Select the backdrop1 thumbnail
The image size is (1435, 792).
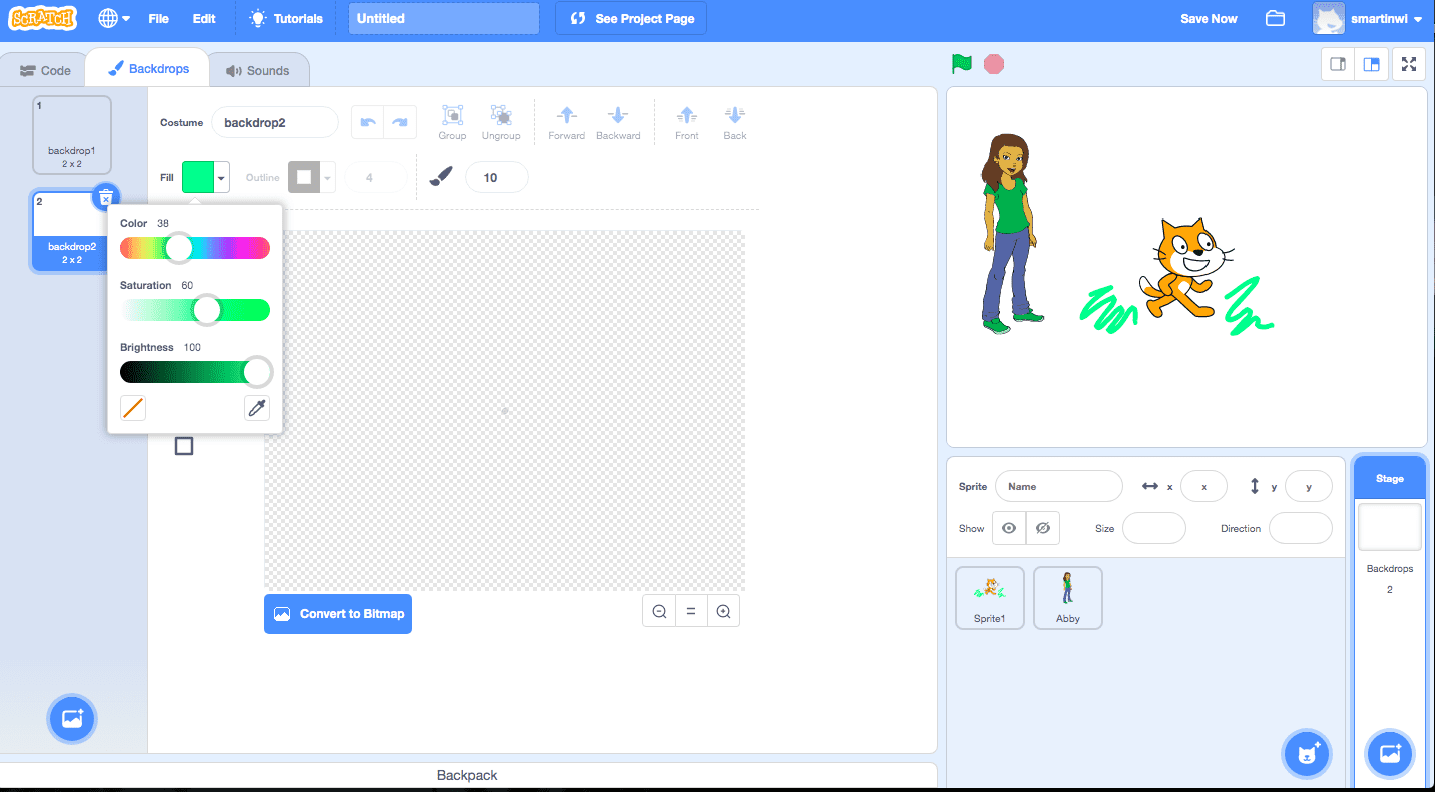tap(71, 134)
